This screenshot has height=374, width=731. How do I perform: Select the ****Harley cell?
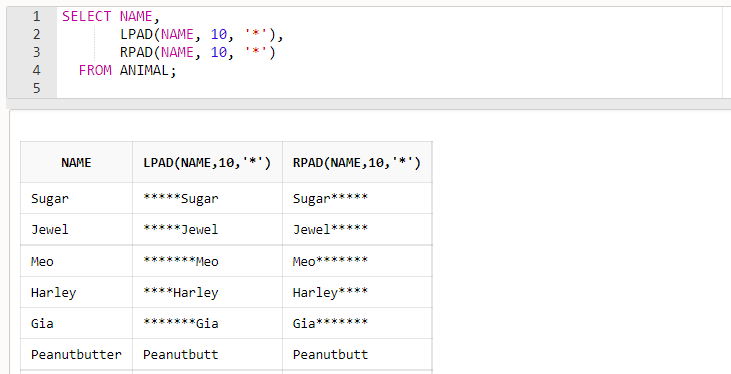click(x=207, y=292)
